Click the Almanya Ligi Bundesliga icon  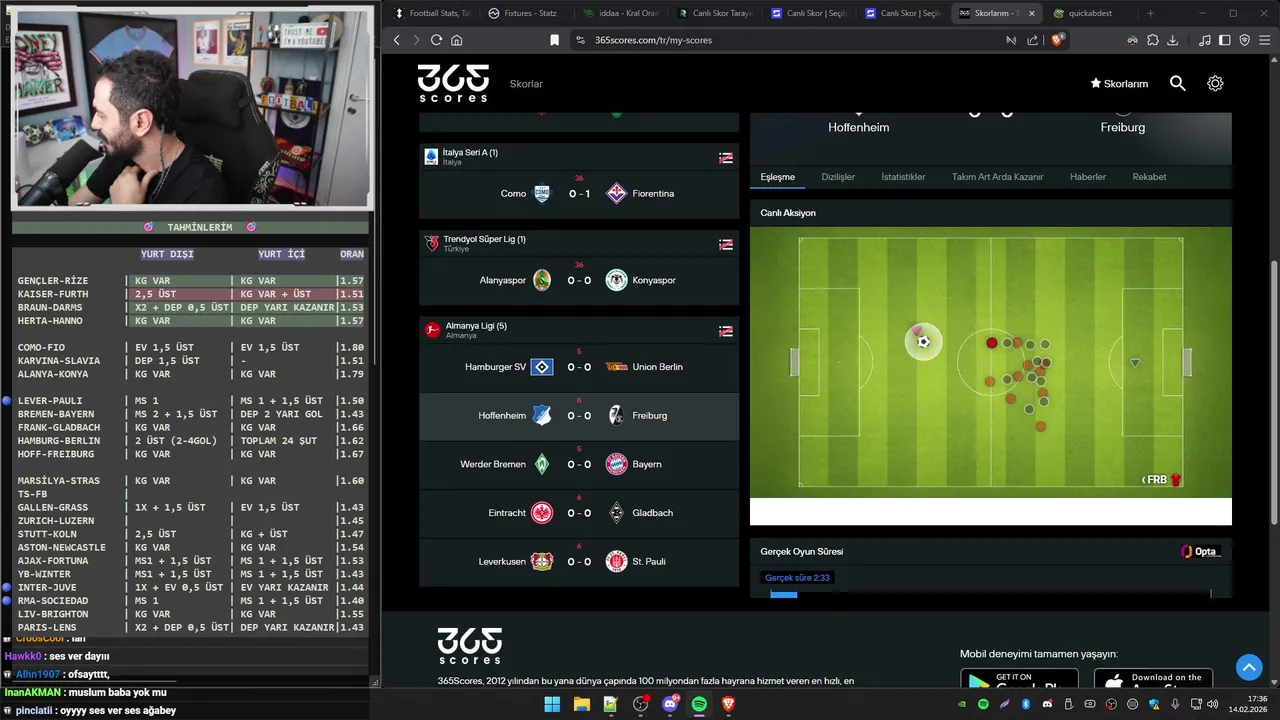coord(432,330)
